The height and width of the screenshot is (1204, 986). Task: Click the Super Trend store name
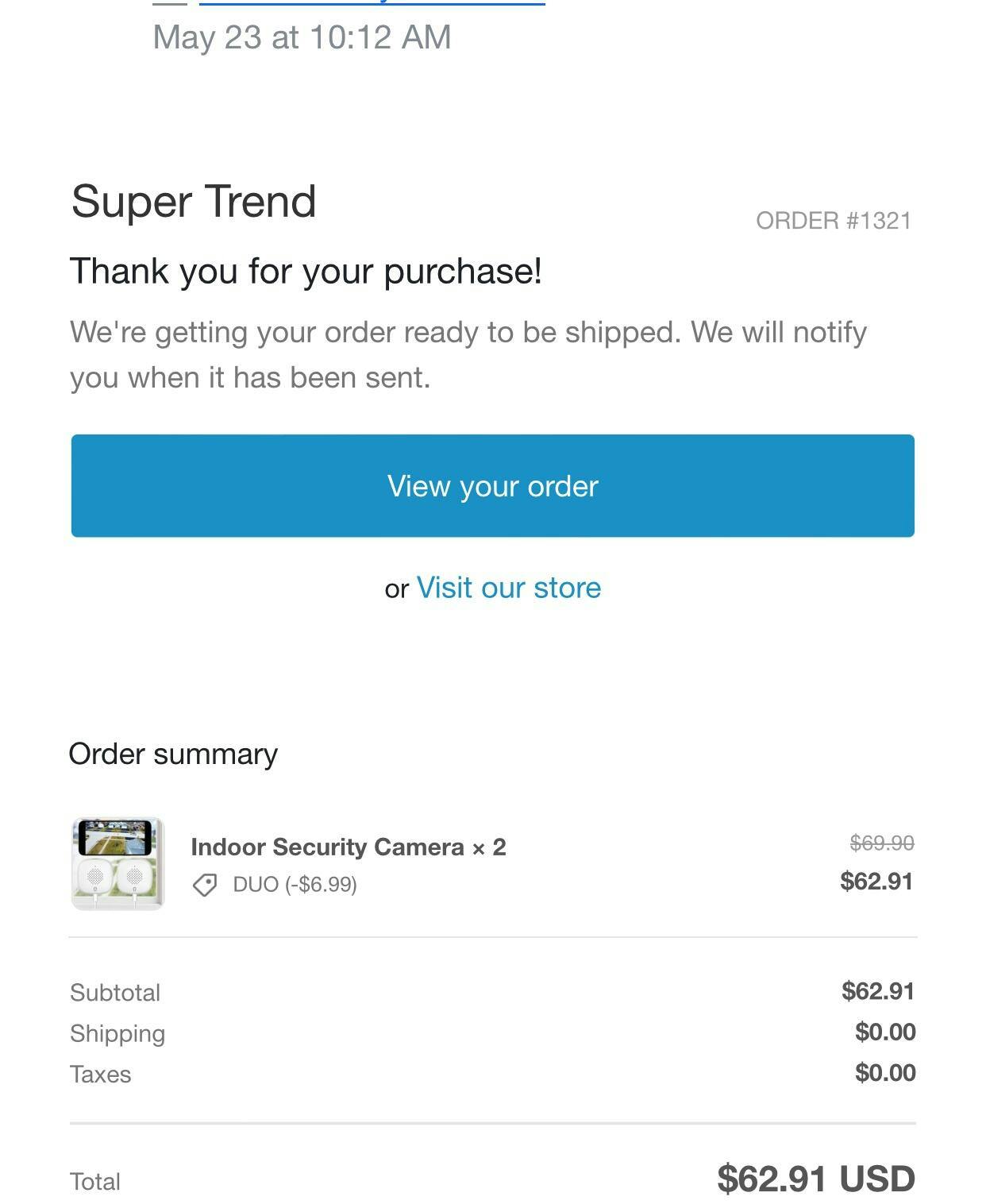click(x=194, y=201)
